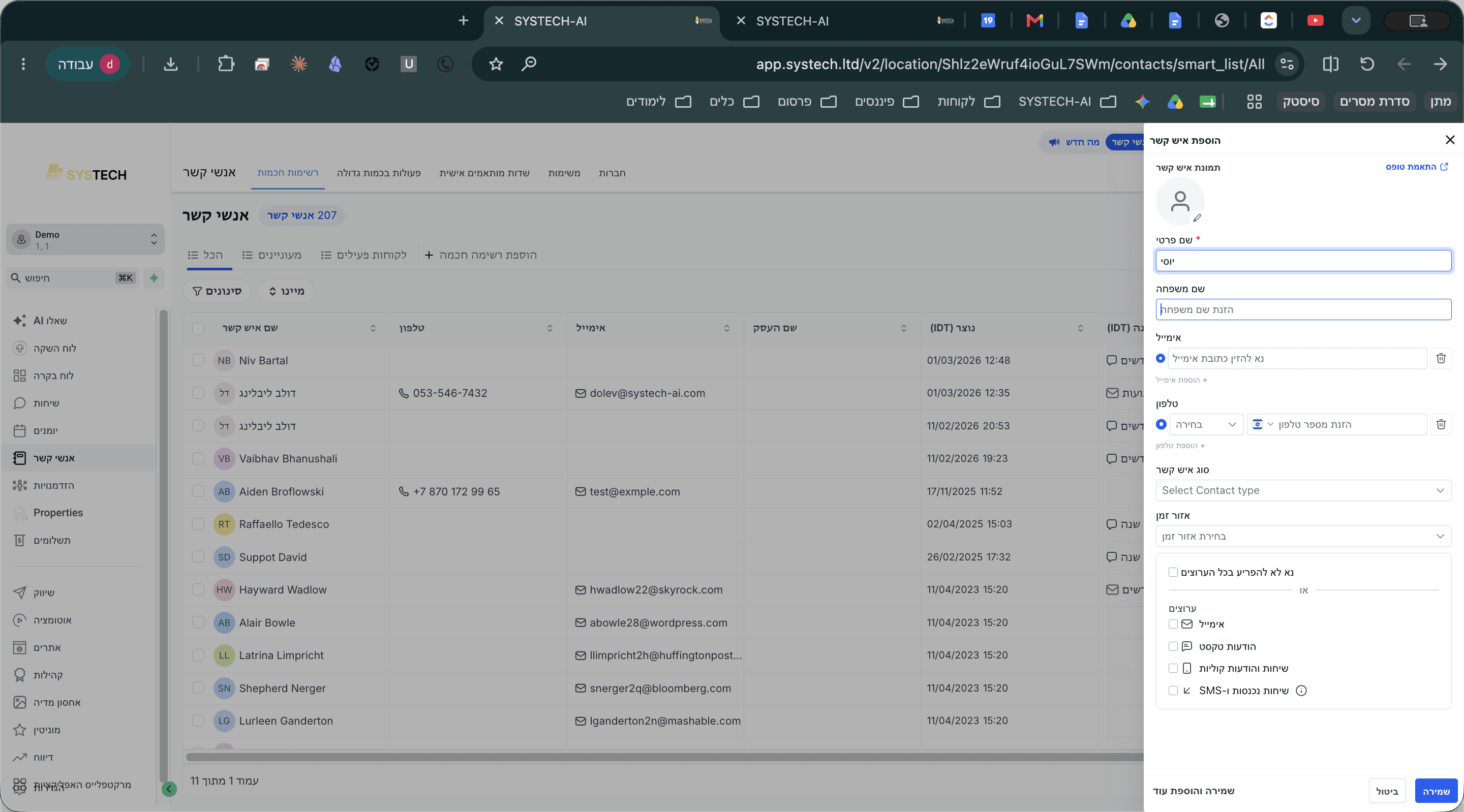
Task: Open the AI lightning bolt quick action
Action: click(x=154, y=278)
